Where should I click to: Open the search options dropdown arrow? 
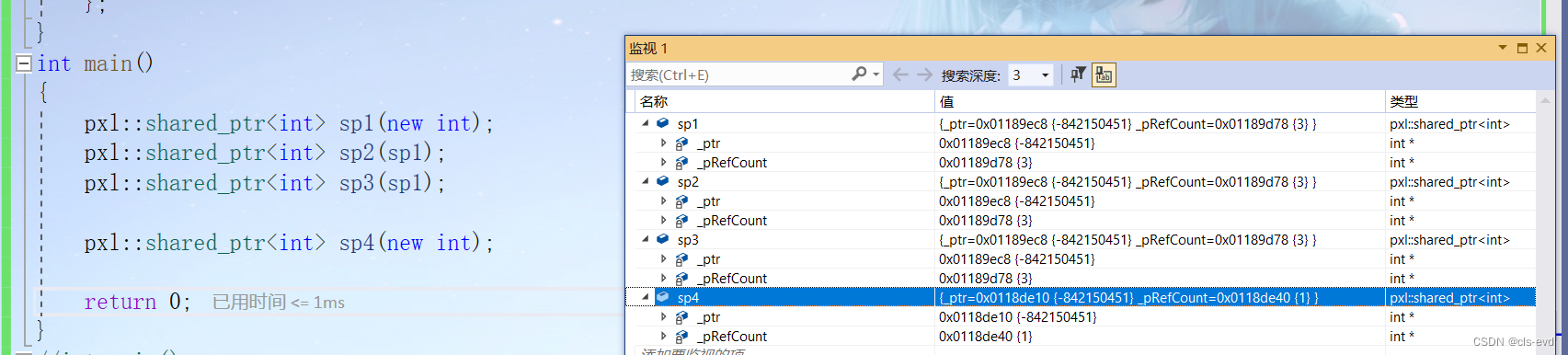[x=876, y=74]
